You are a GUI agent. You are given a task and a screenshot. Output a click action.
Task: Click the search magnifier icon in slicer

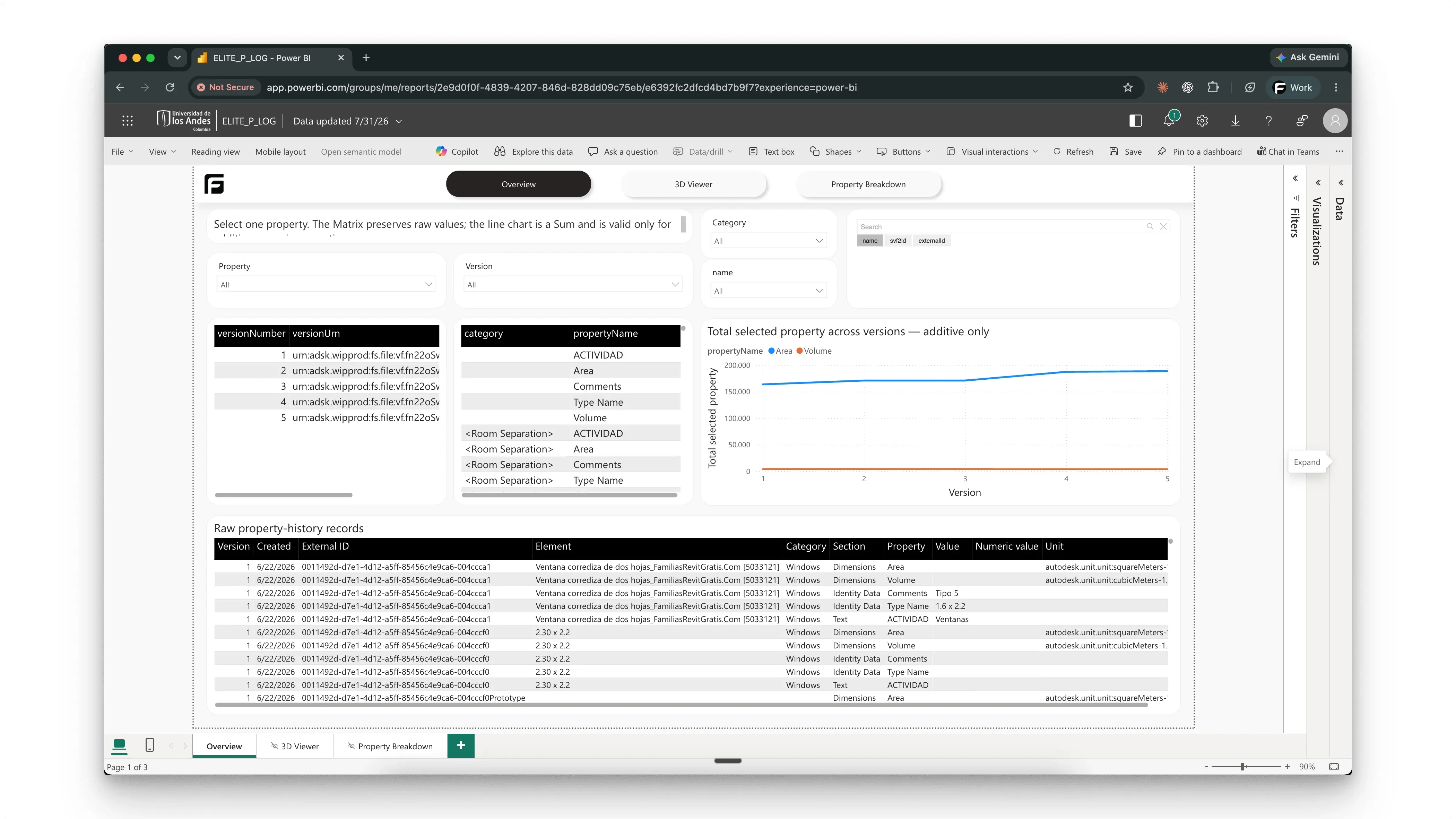click(1150, 227)
